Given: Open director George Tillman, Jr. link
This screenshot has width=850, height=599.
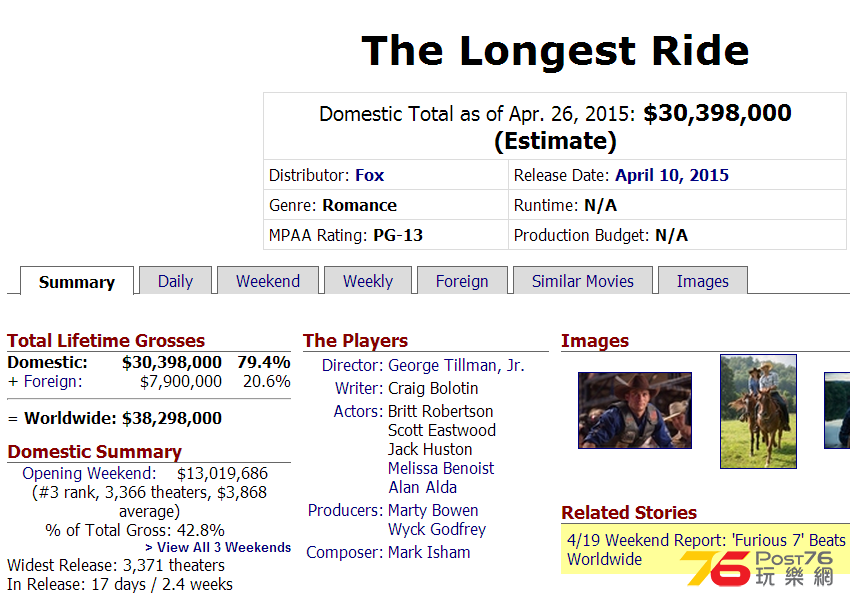Looking at the screenshot, I should 456,365.
